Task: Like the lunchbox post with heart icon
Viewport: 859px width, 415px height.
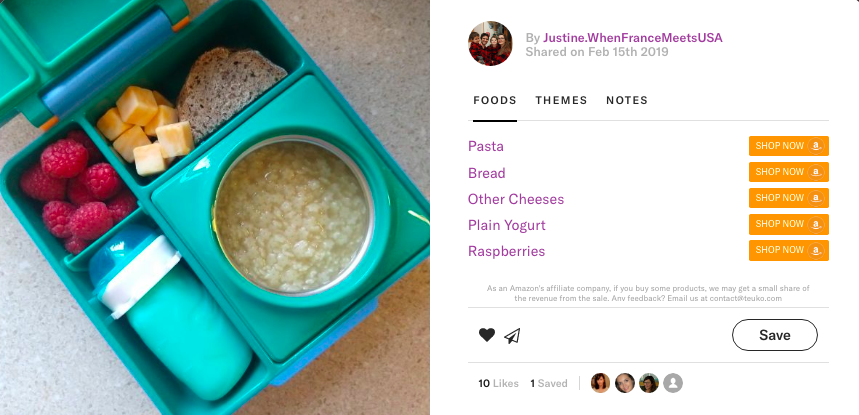Action: point(486,335)
